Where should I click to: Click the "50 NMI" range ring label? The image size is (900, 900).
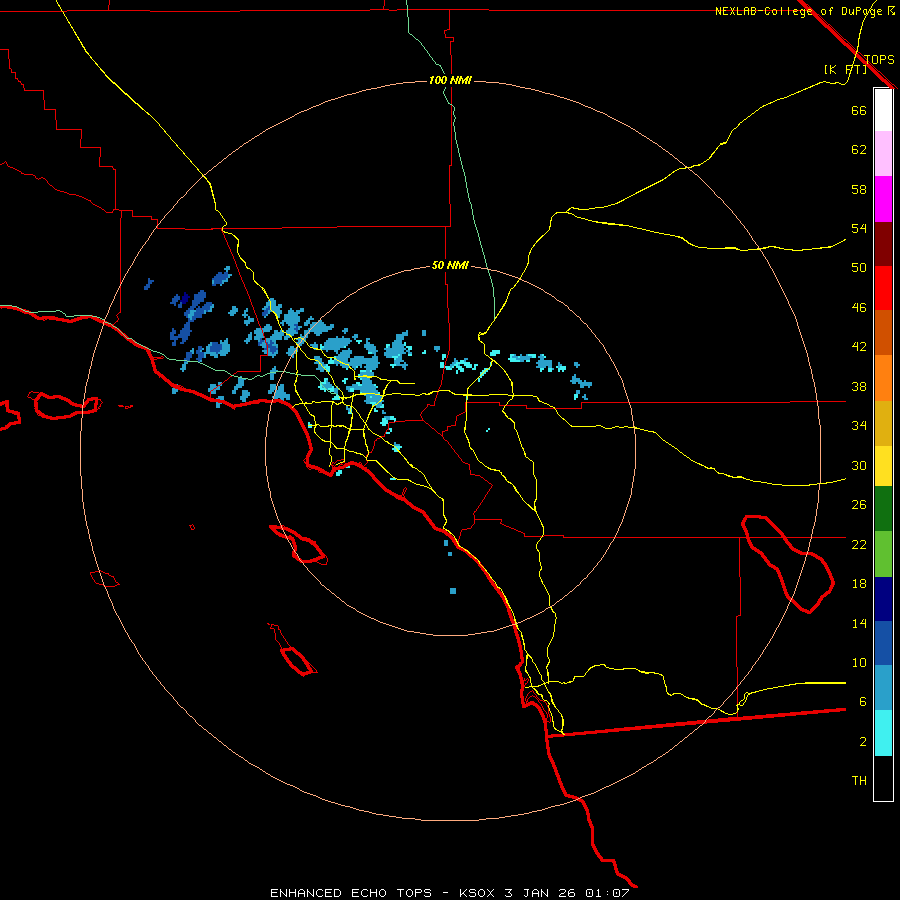pyautogui.click(x=450, y=265)
